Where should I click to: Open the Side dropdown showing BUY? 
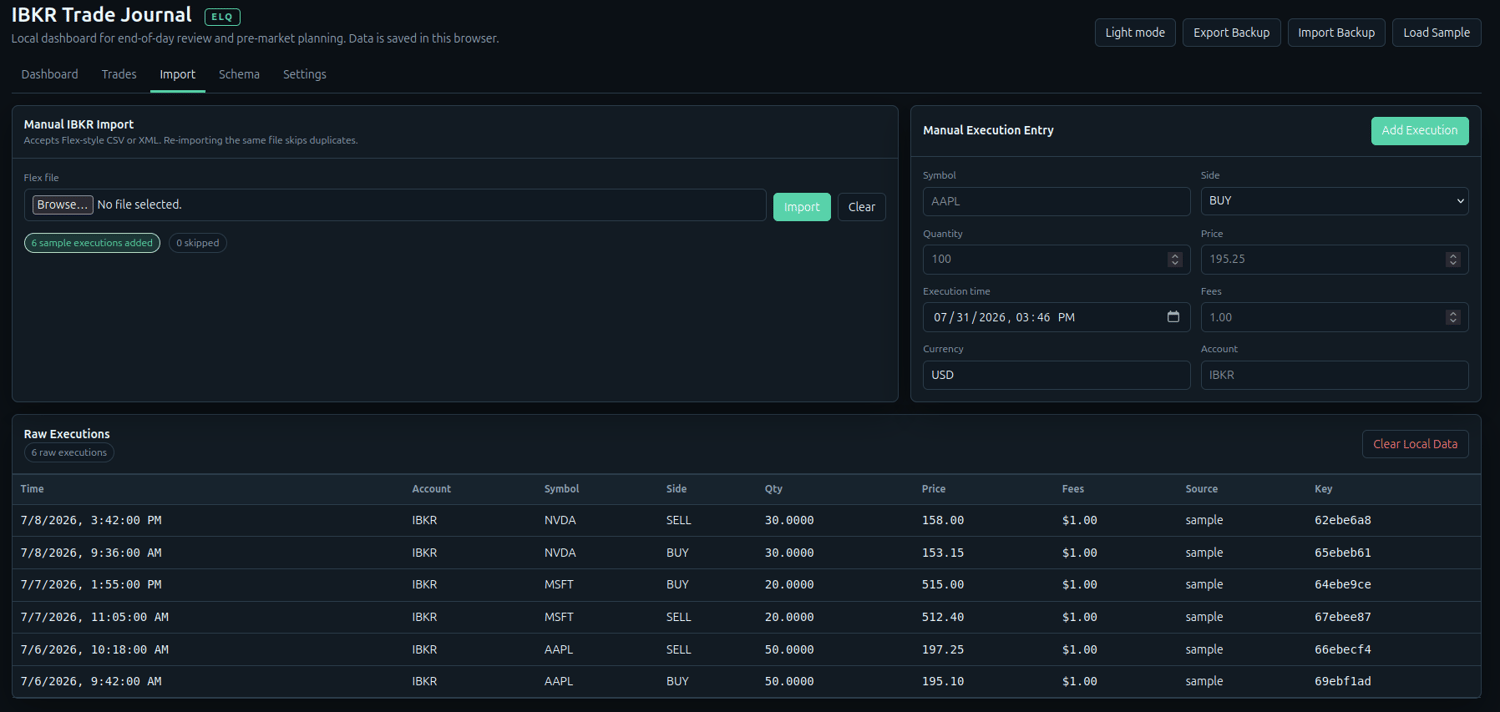pyautogui.click(x=1334, y=201)
